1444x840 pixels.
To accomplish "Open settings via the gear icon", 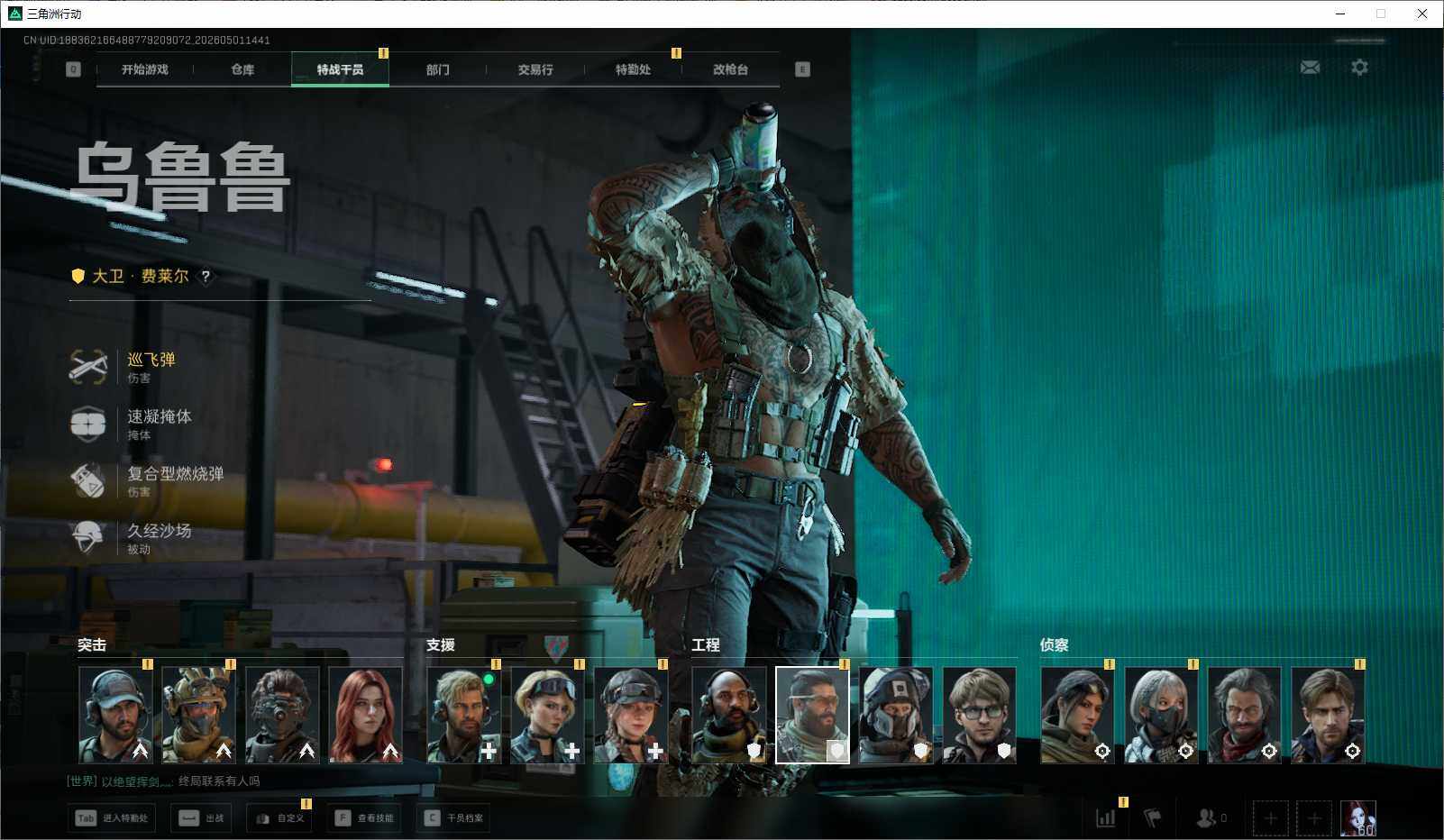I will [1359, 68].
